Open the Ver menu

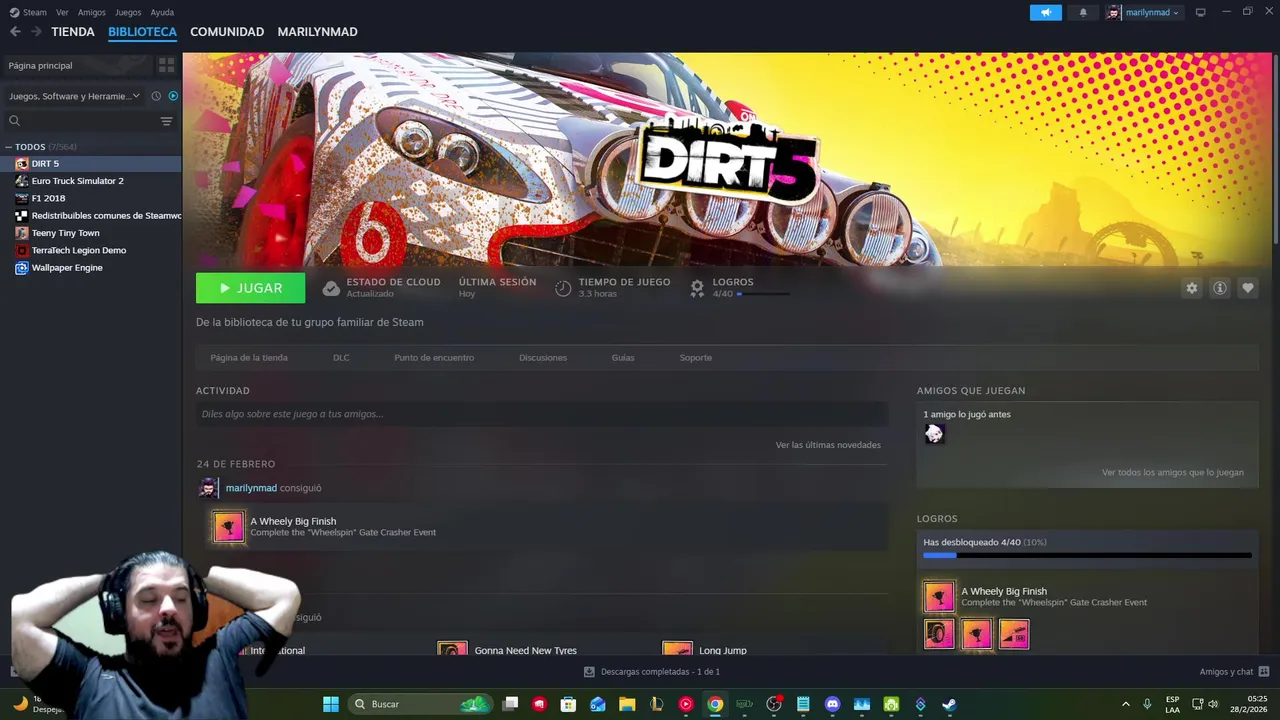click(x=62, y=12)
